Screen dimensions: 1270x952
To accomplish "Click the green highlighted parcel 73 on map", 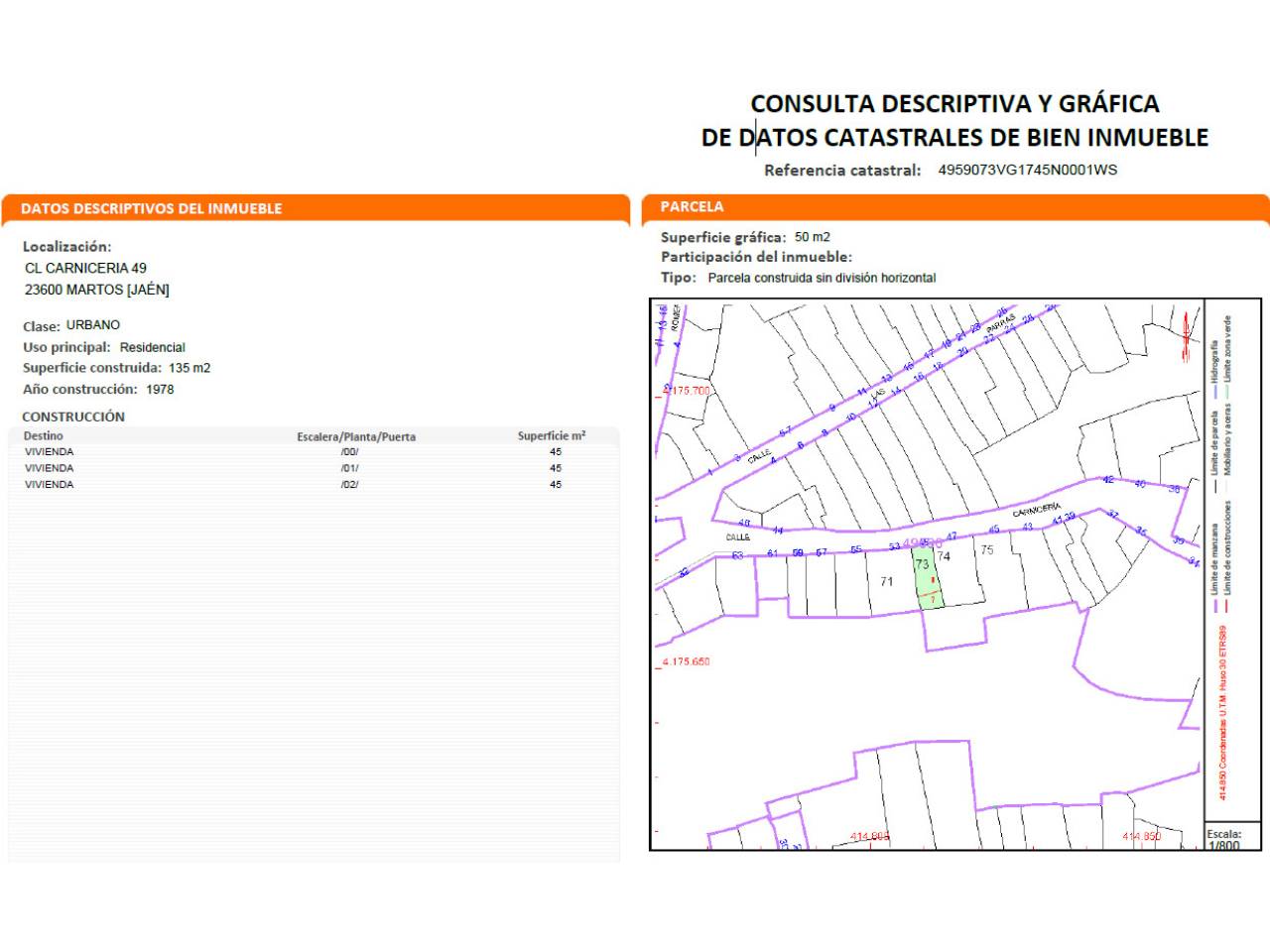I will 926,577.
